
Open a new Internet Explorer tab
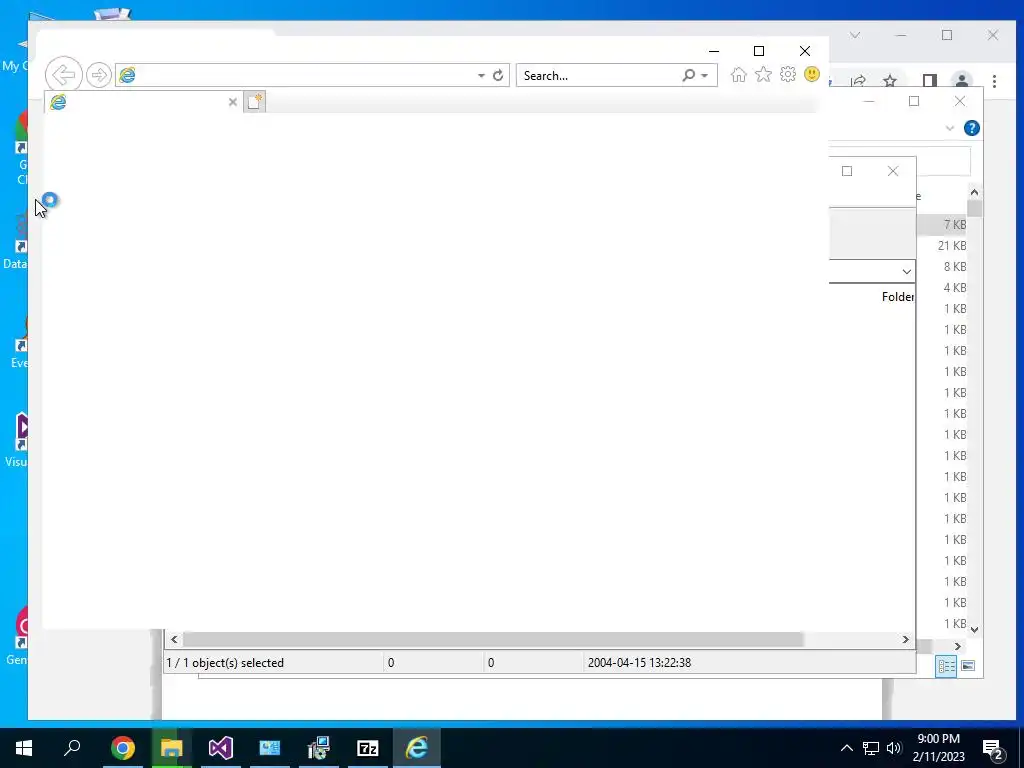(x=255, y=102)
